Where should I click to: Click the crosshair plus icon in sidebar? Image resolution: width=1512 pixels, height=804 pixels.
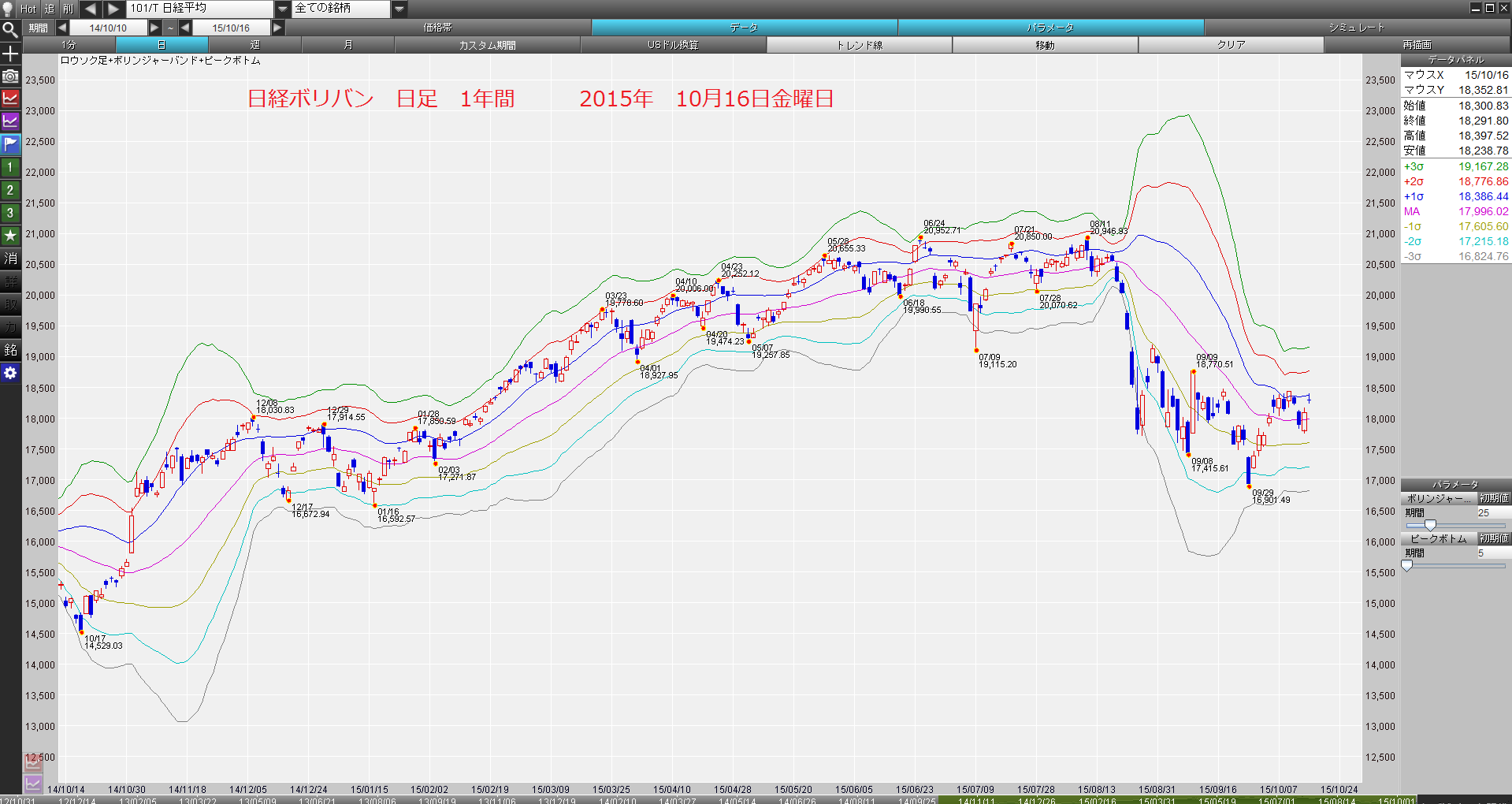pyautogui.click(x=10, y=54)
